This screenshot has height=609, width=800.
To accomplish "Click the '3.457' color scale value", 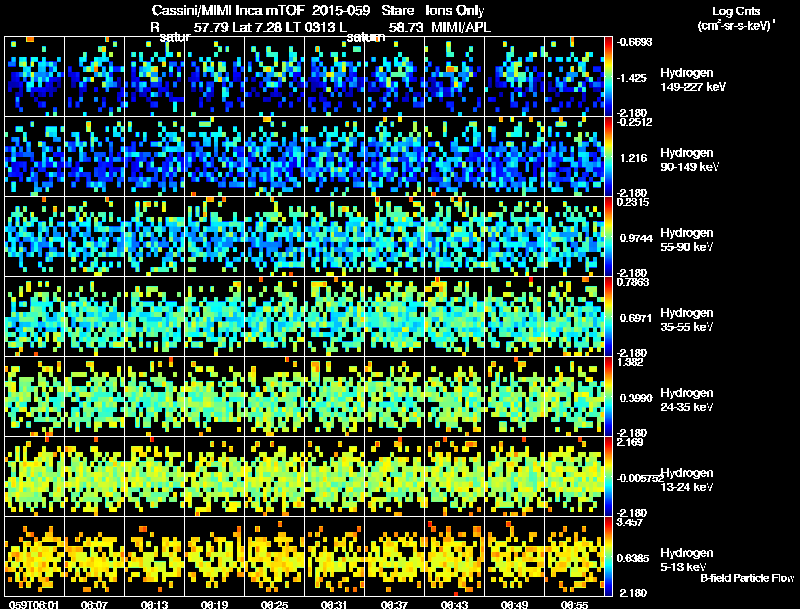I will point(630,522).
